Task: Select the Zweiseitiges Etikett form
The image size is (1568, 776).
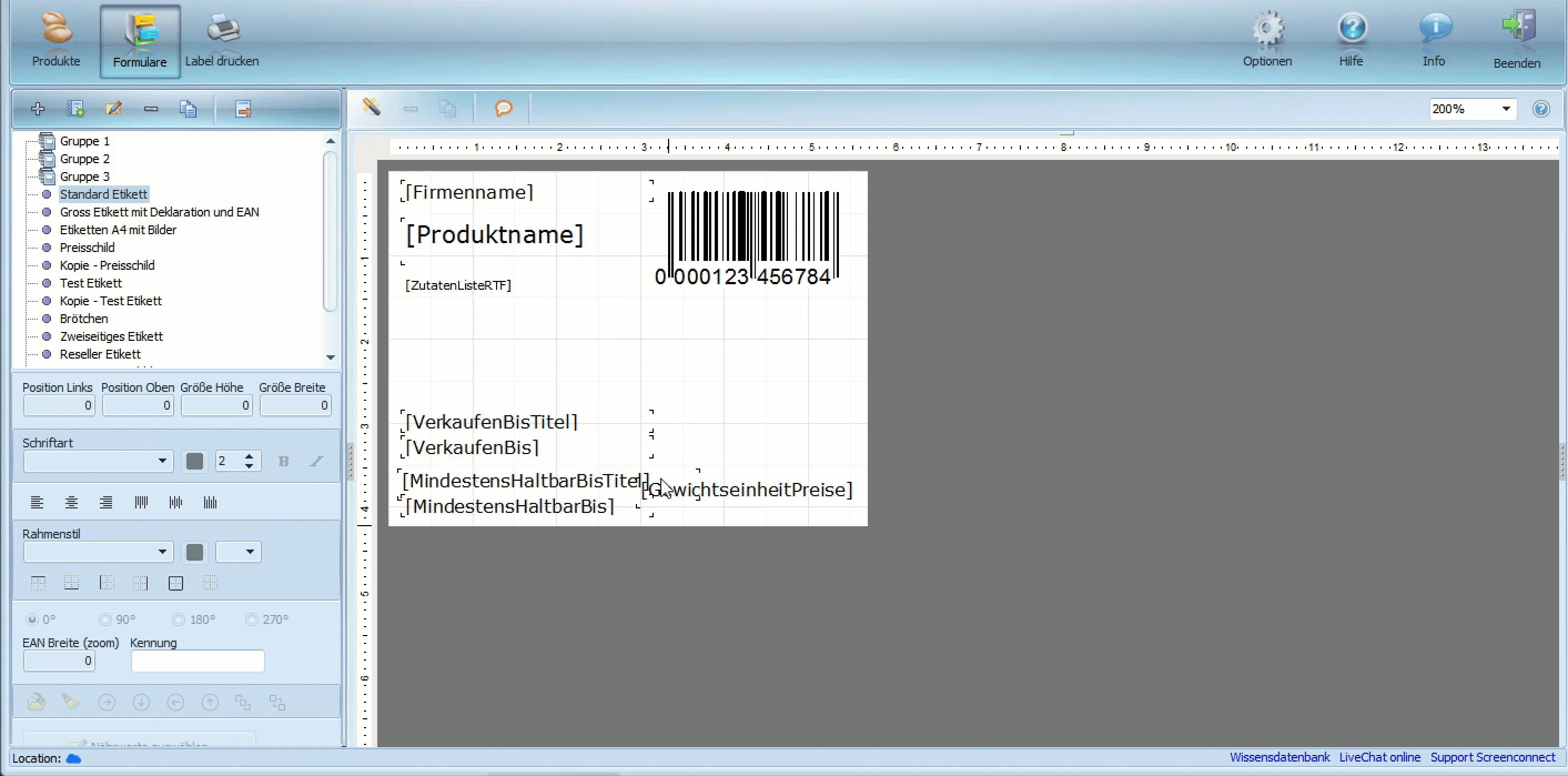Action: [112, 336]
